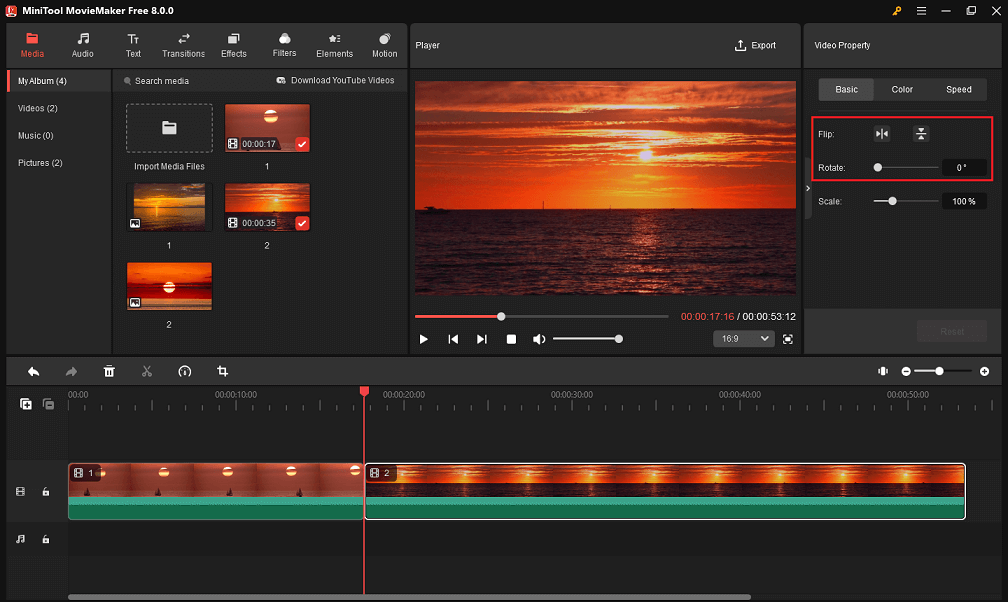The height and width of the screenshot is (602, 1008).
Task: Flip the video vertically
Action: pos(921,134)
